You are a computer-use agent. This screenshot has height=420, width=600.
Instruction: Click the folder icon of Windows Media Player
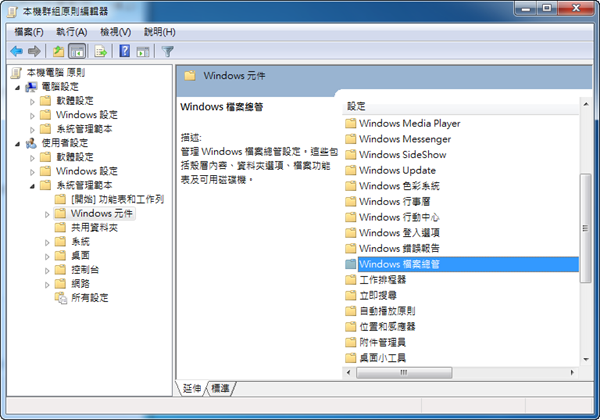tap(351, 124)
